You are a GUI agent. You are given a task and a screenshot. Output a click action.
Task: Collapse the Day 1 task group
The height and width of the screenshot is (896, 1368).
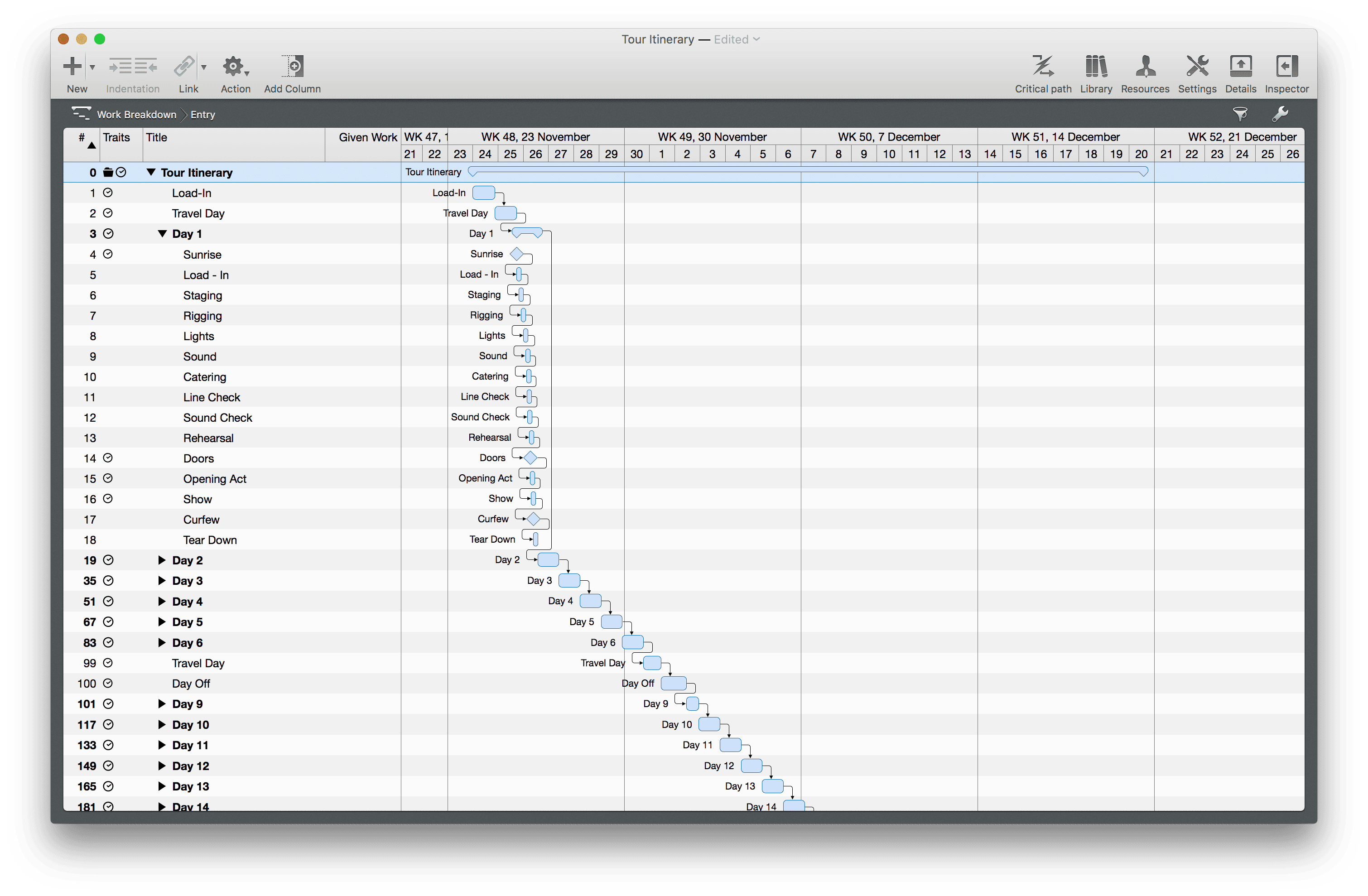tap(162, 234)
